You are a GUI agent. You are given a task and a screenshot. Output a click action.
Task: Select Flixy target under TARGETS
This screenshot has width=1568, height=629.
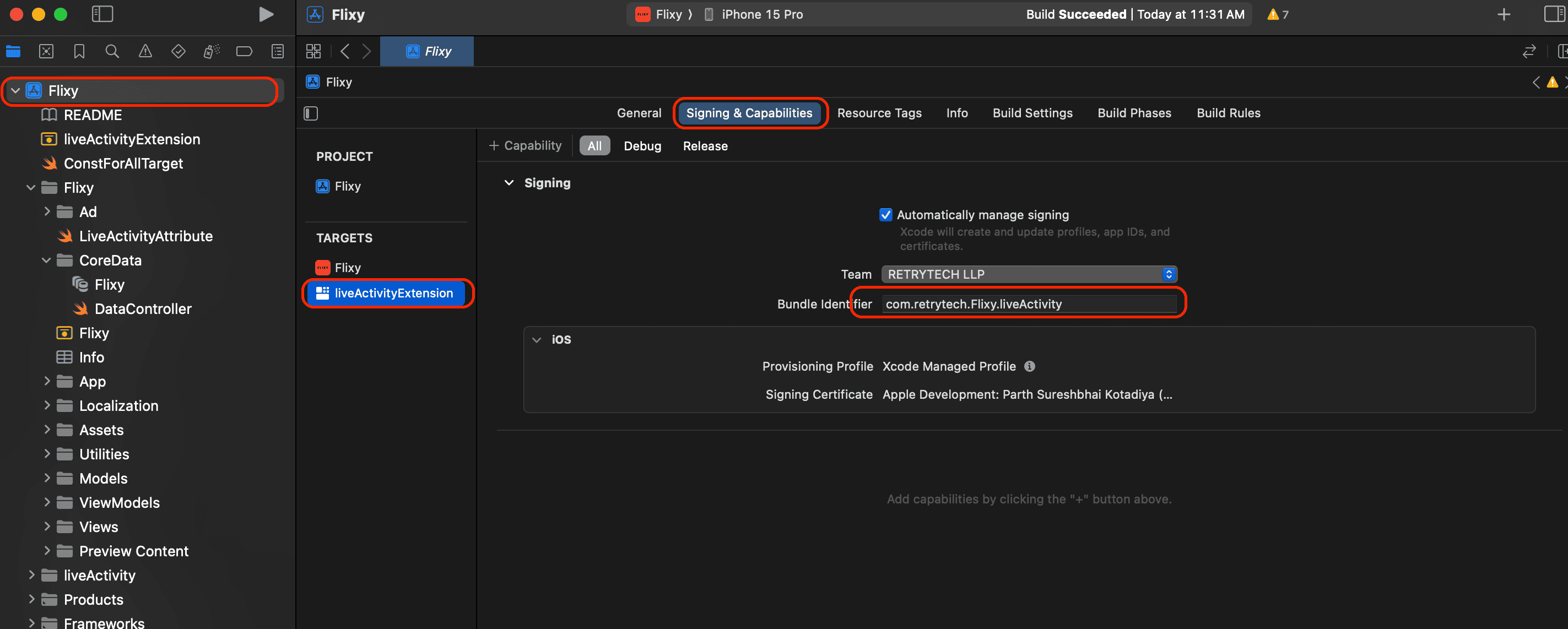348,268
